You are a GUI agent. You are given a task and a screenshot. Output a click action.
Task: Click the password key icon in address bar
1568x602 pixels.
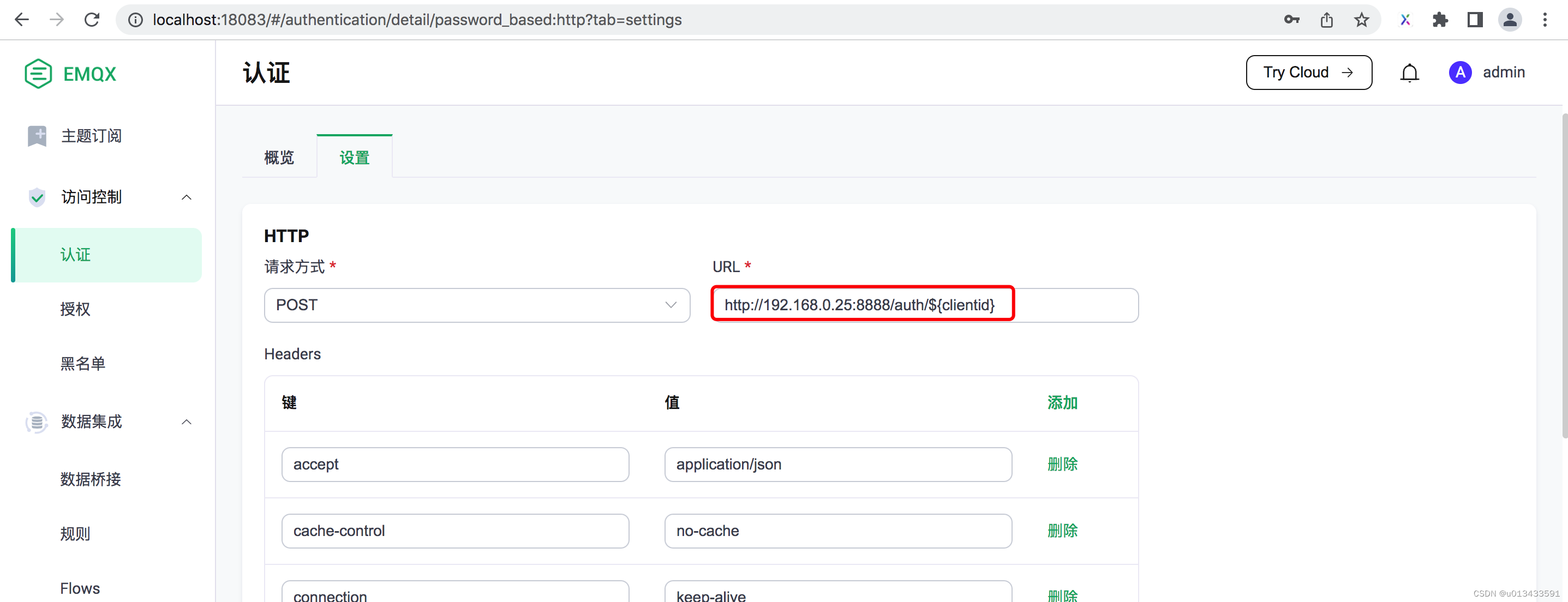(x=1291, y=20)
